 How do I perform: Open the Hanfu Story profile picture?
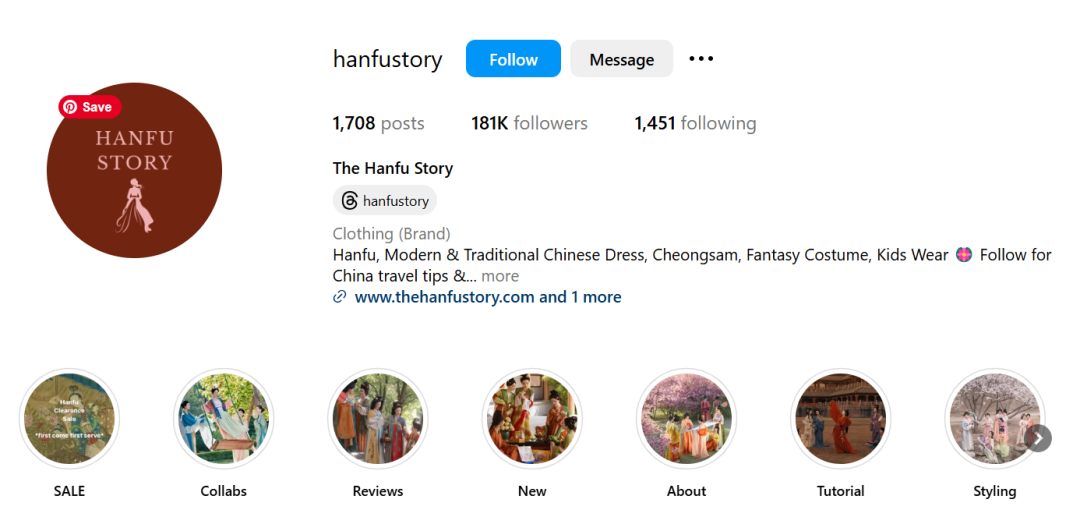point(134,170)
